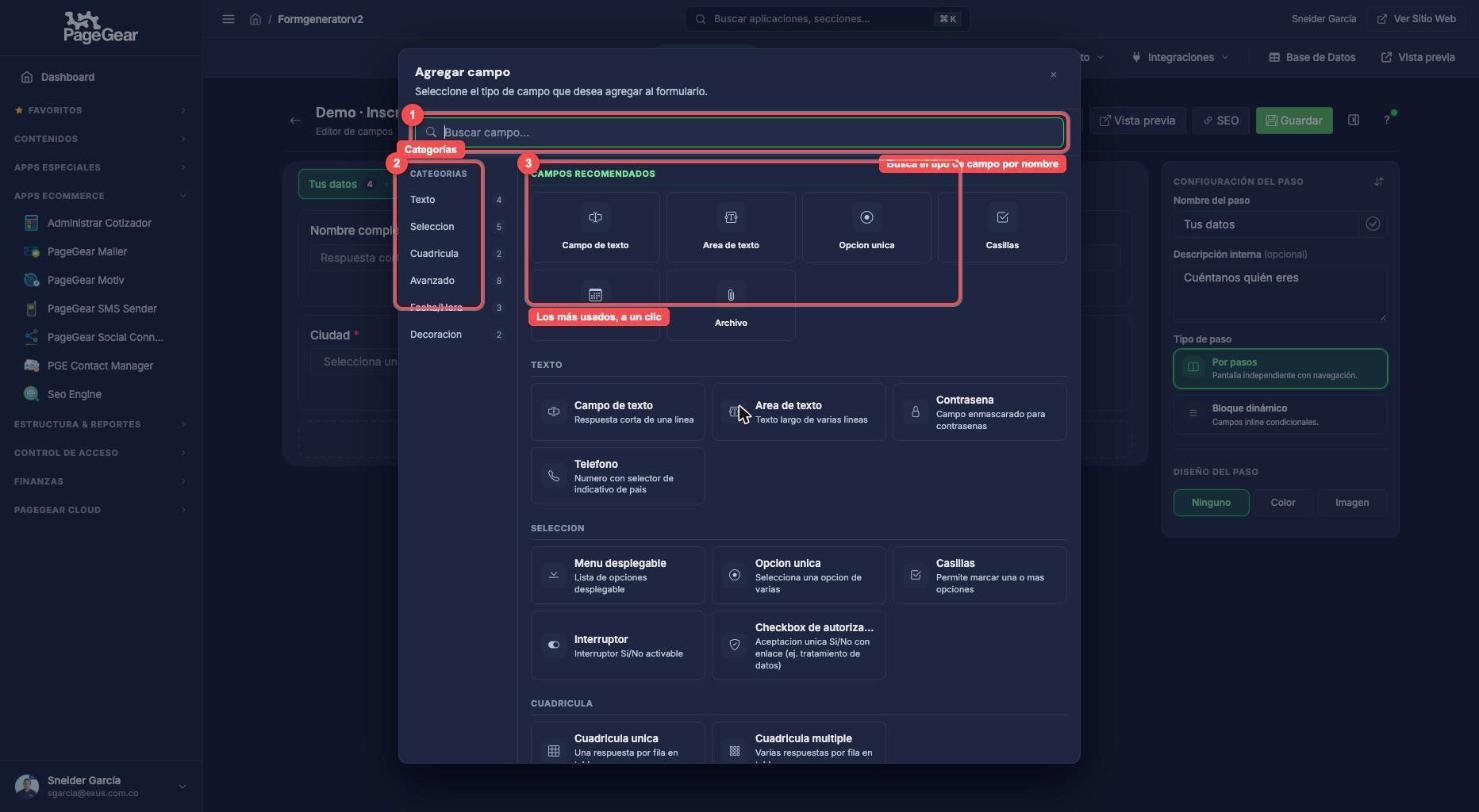Launch PageGear Motiv from the sidebar
Viewport: 1479px width, 812px height.
click(x=85, y=280)
